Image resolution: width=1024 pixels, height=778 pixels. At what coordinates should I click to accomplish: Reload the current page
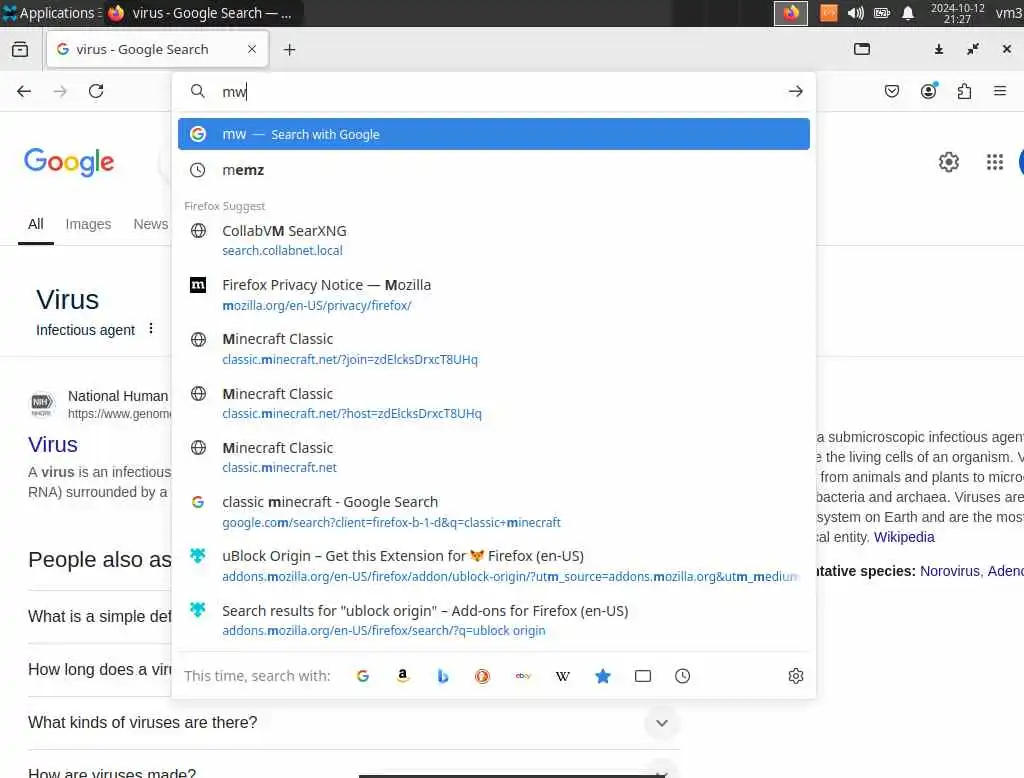click(96, 91)
